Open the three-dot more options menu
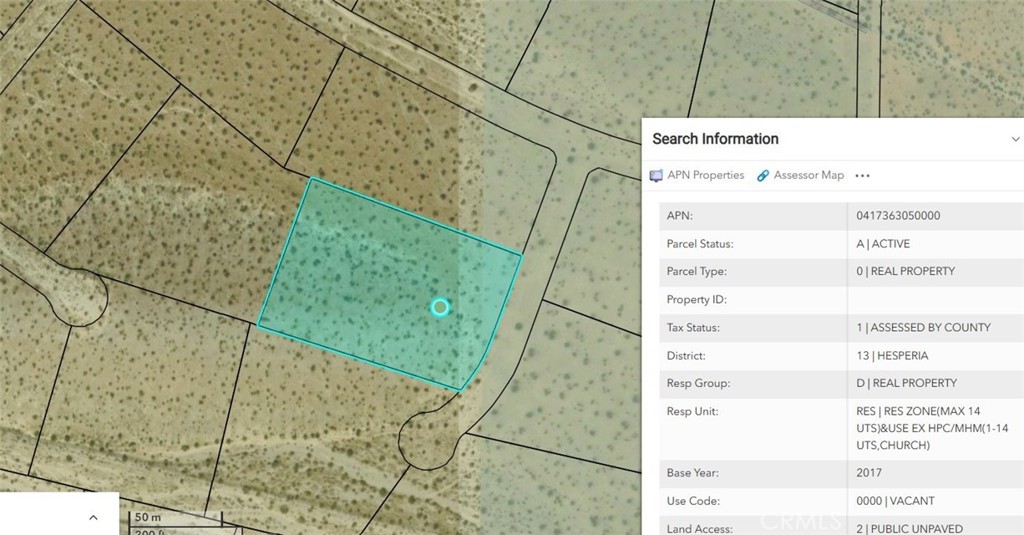 (x=862, y=176)
